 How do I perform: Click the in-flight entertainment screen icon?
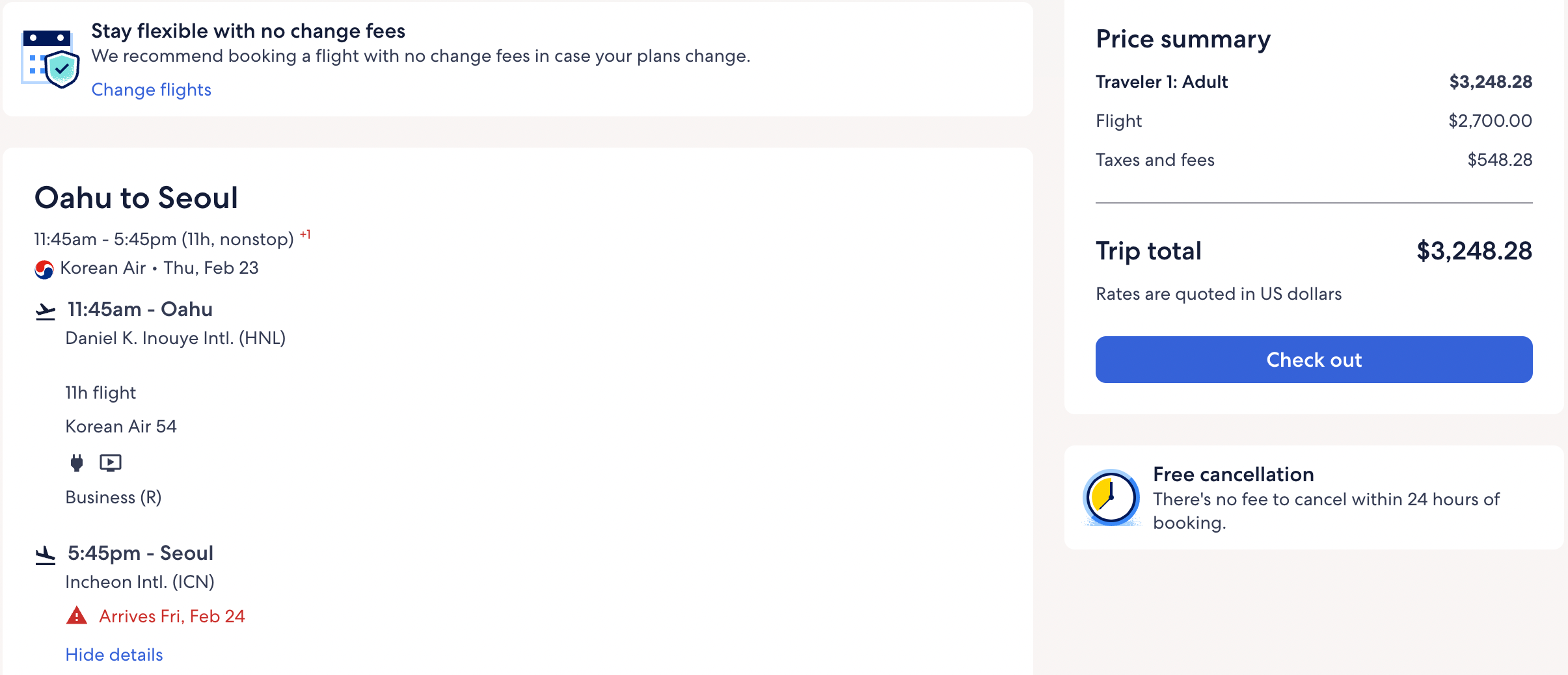coord(109,462)
